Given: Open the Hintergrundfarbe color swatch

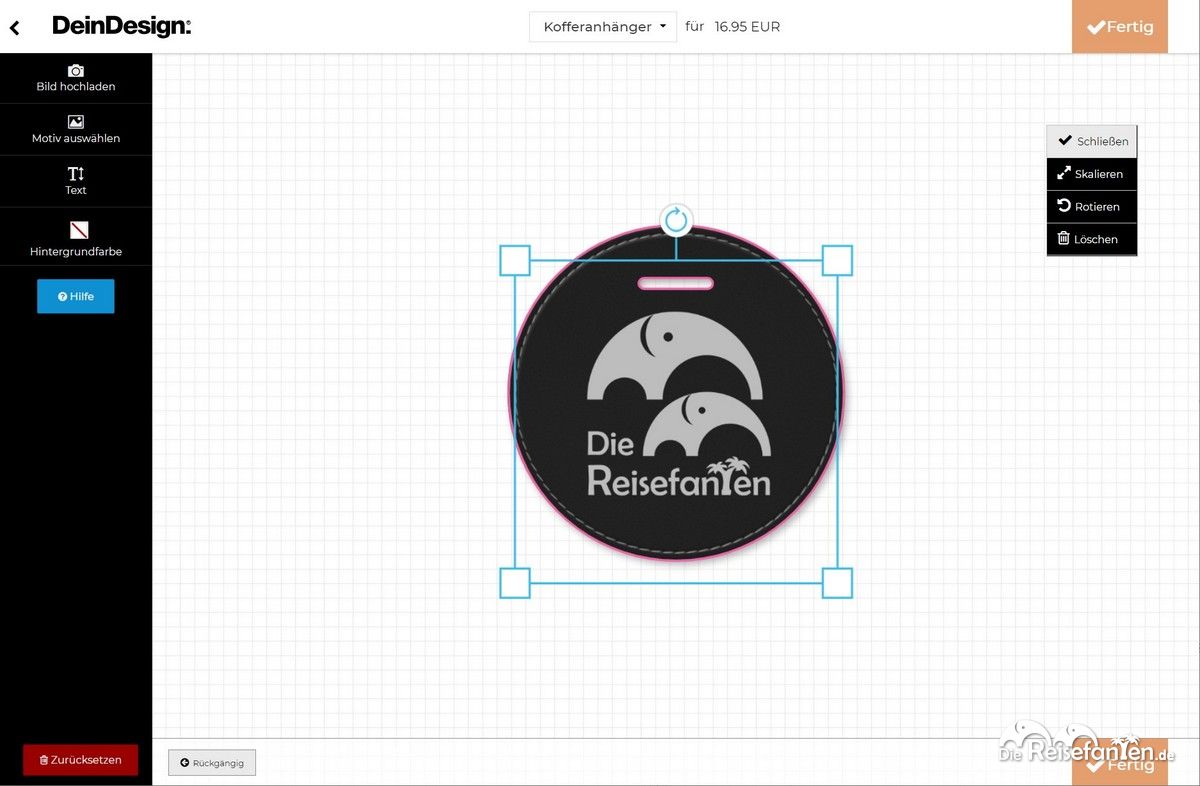Looking at the screenshot, I should click(79, 230).
